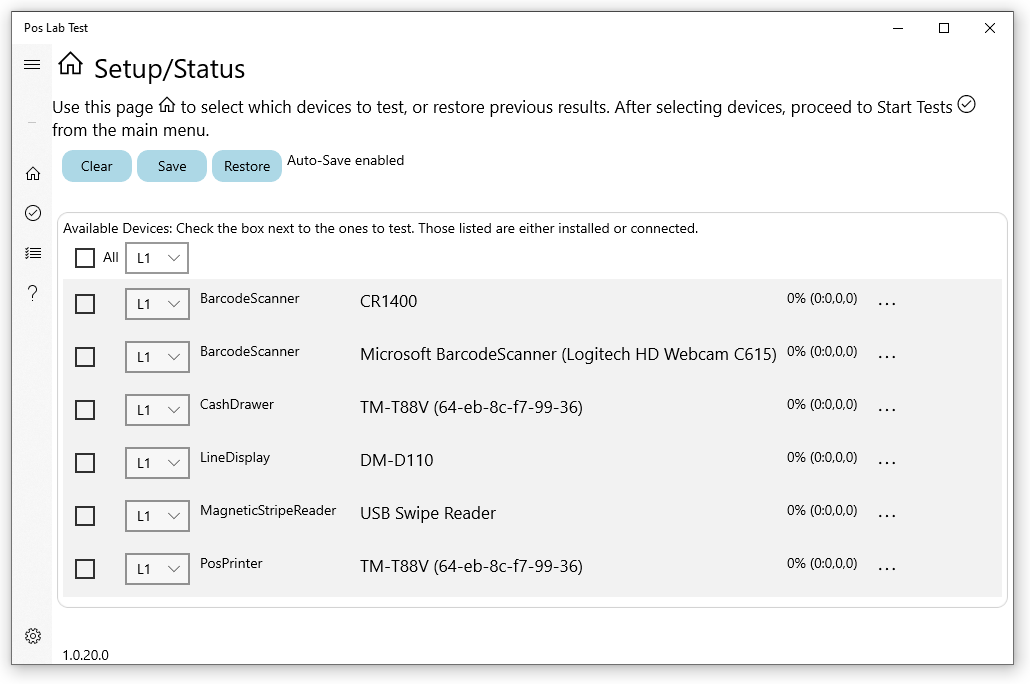Select the MagneticStripeReader checkbox
This screenshot has height=684, width=1030.
85,516
